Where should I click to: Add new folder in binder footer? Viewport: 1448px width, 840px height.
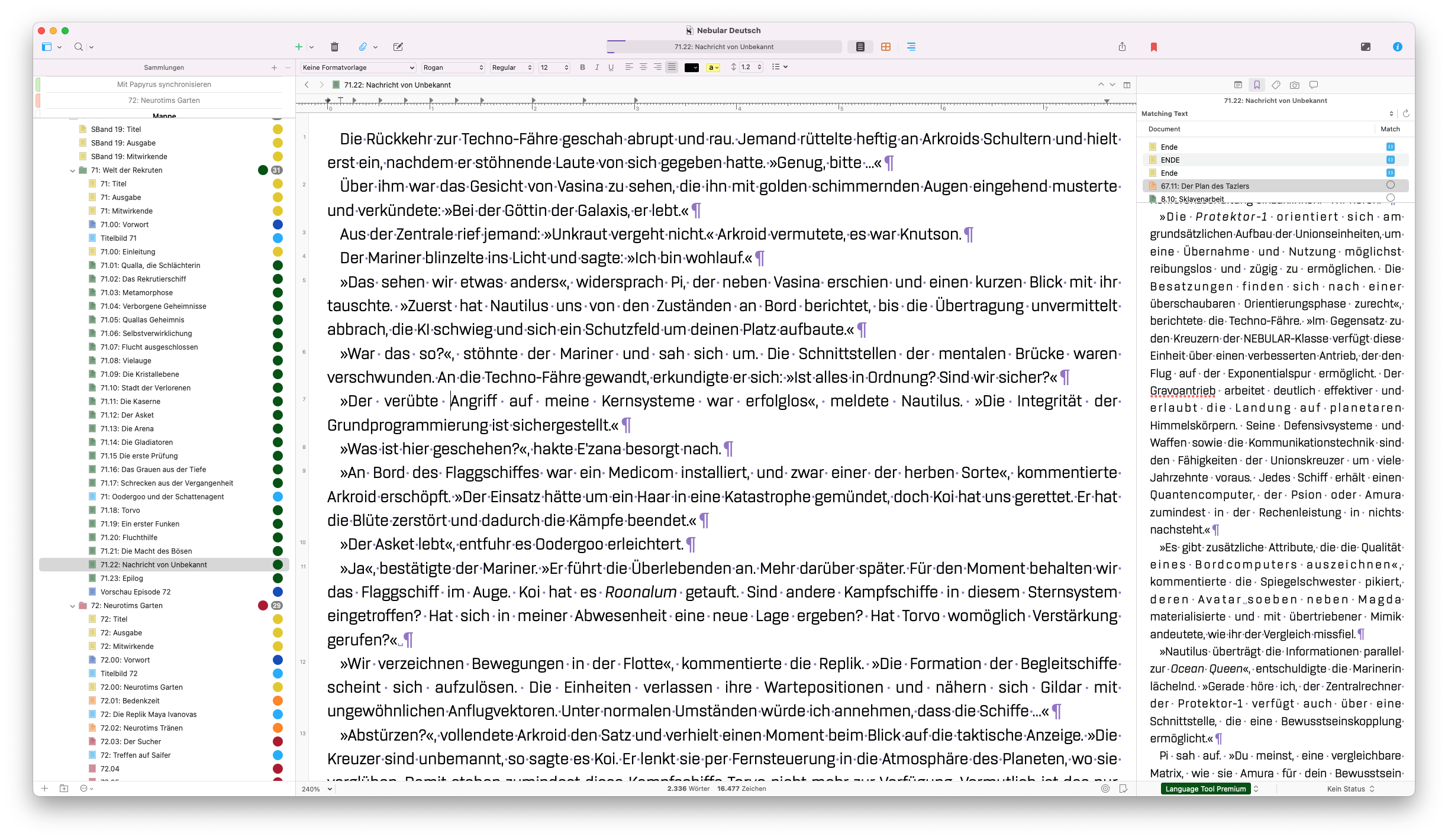point(64,788)
